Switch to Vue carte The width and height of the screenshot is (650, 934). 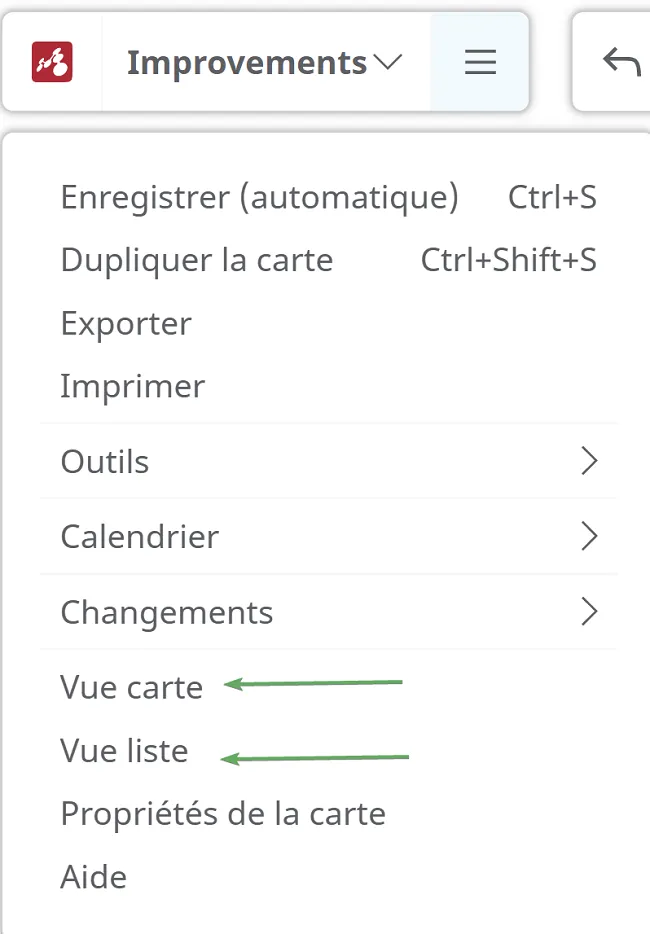[132, 687]
